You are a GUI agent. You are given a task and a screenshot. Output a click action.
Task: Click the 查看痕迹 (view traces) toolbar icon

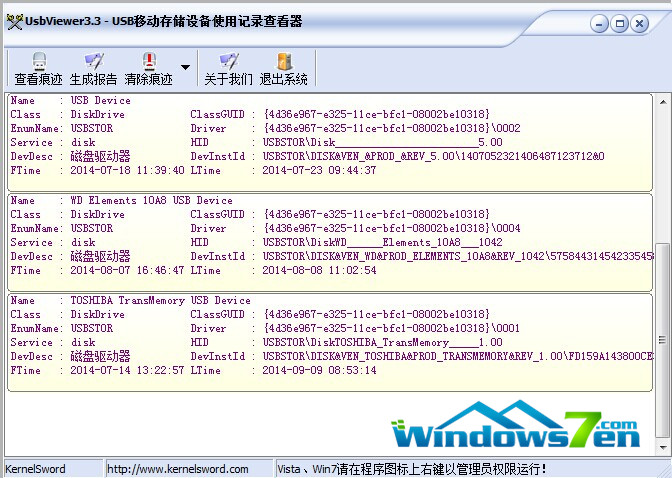click(x=39, y=69)
